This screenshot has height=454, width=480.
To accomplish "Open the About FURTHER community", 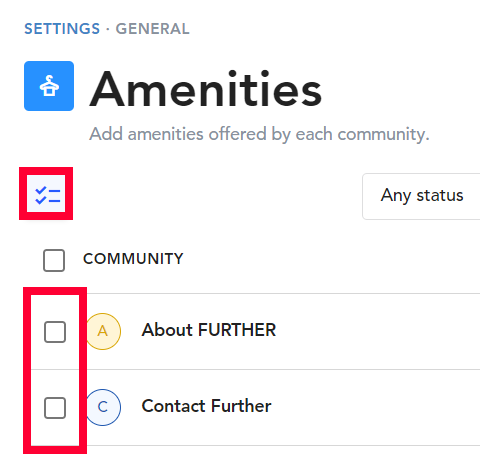I will [x=209, y=330].
